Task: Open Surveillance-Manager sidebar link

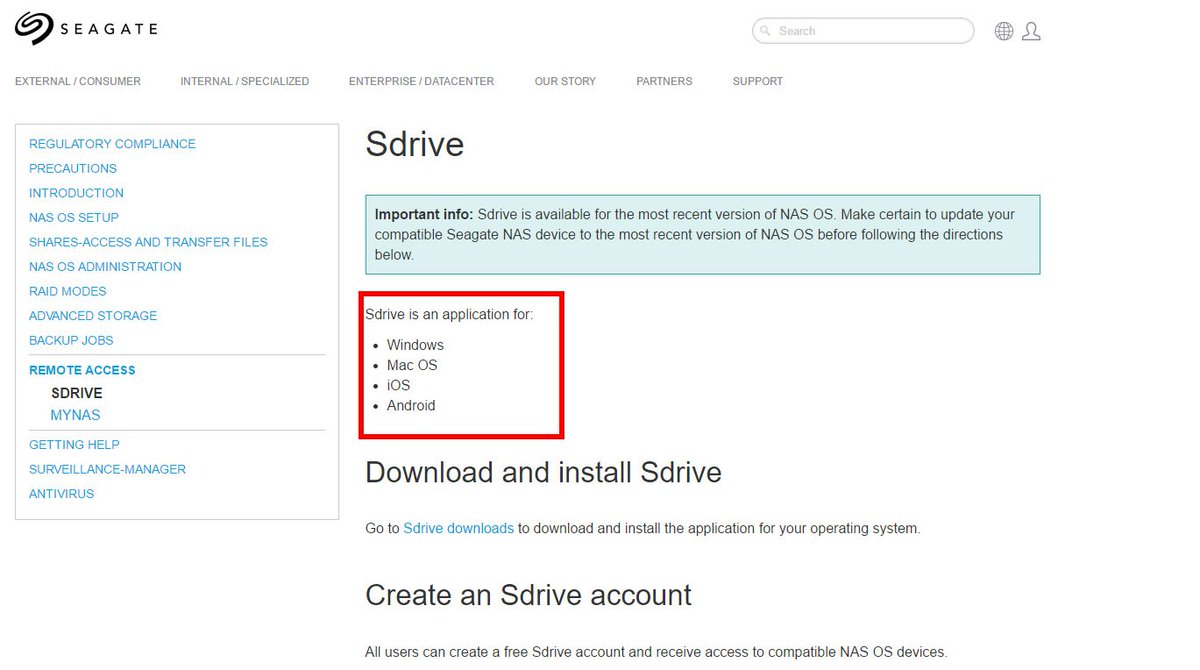Action: click(107, 469)
